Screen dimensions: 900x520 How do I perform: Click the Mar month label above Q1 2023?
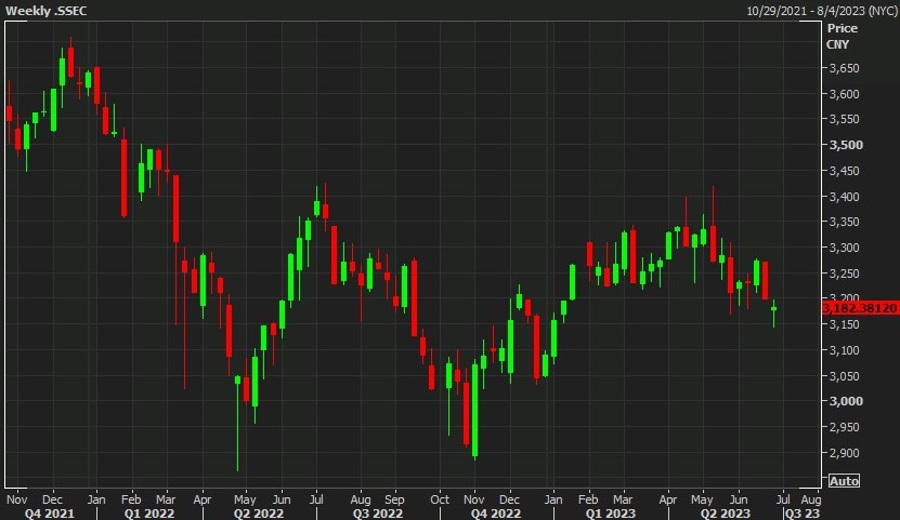(x=622, y=499)
